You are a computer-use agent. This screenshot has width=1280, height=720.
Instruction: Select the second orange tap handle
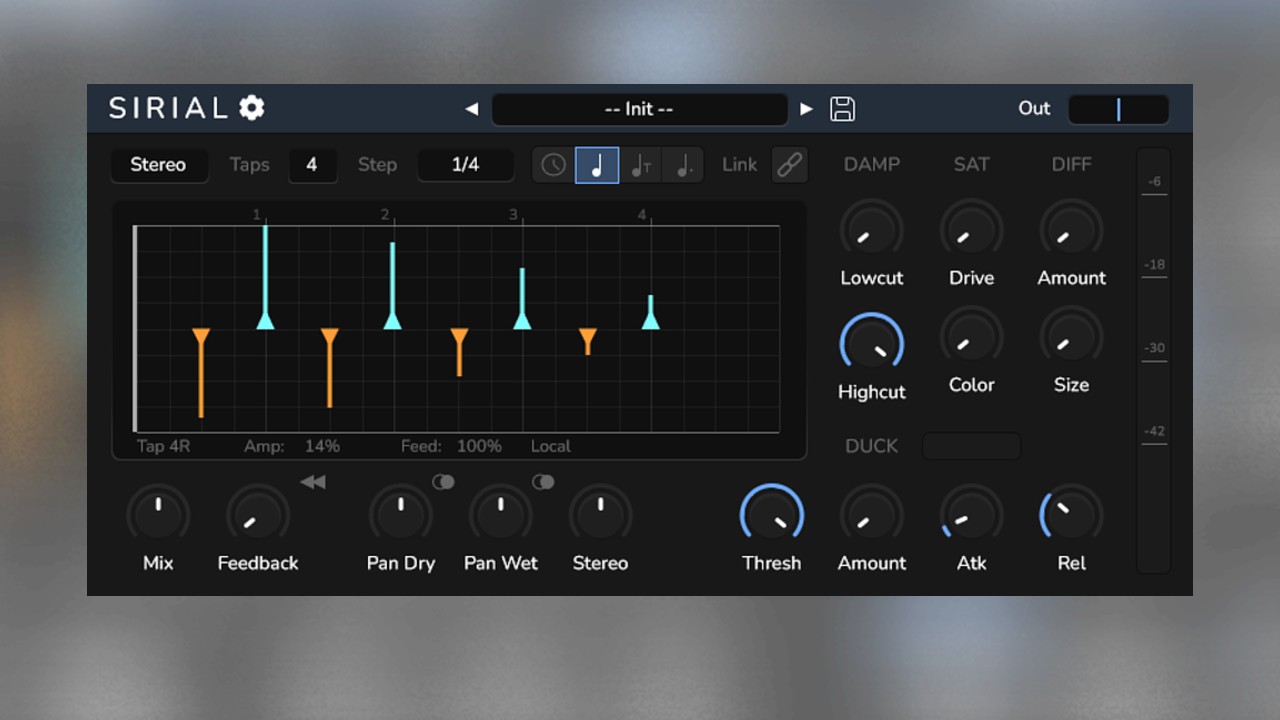point(330,336)
